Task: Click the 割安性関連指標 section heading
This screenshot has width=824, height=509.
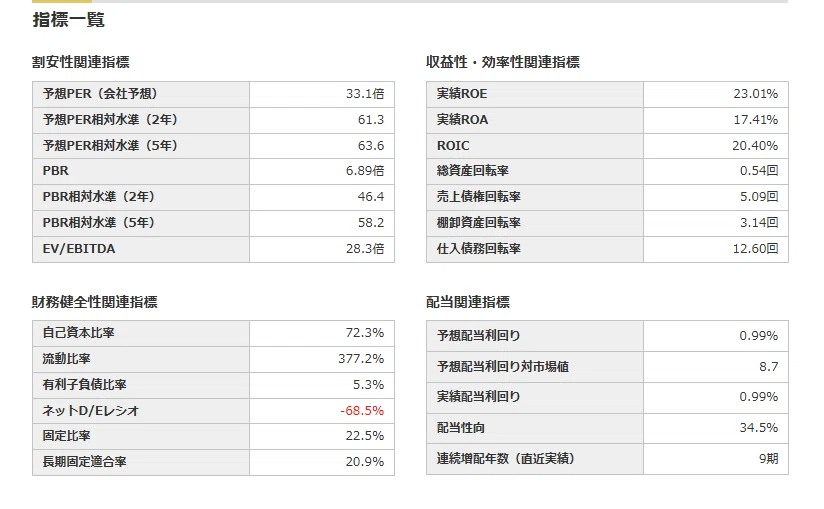Action: tap(80, 62)
